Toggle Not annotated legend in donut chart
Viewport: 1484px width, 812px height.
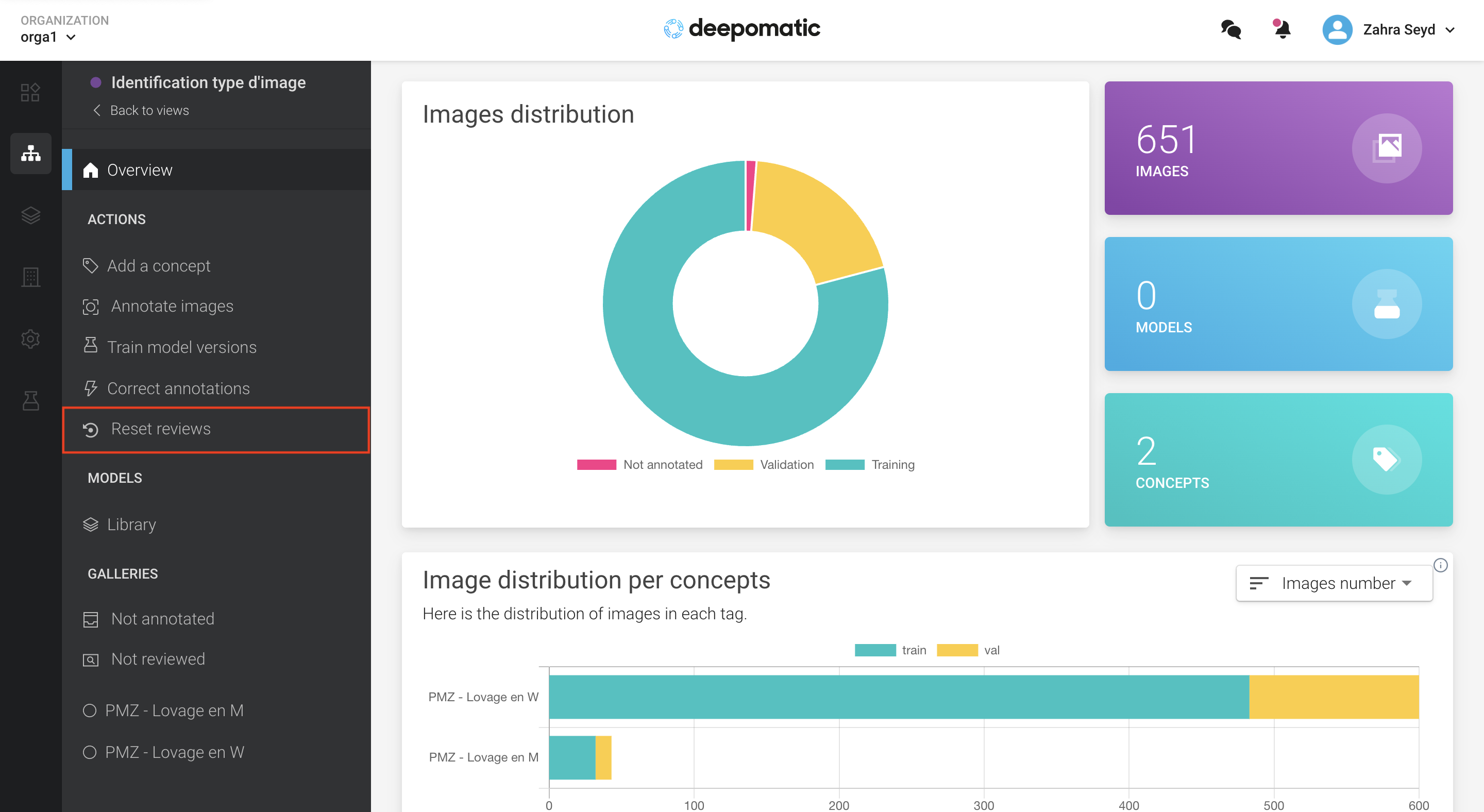click(x=639, y=465)
